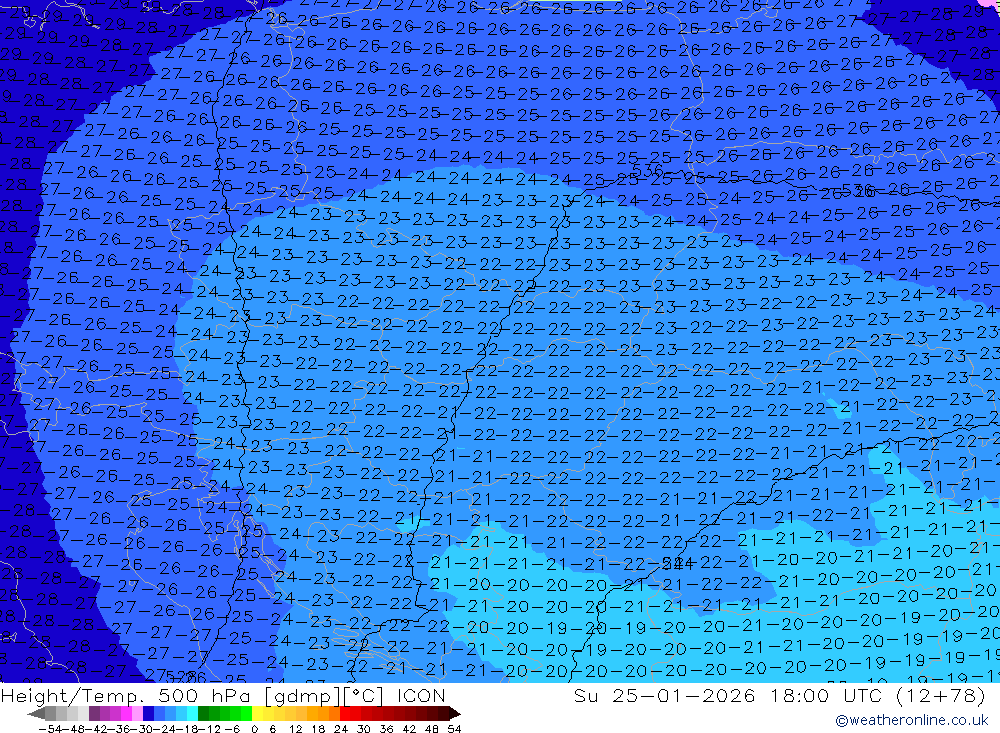
Task: Click the '544' height contour label on the map
Action: 678,563
